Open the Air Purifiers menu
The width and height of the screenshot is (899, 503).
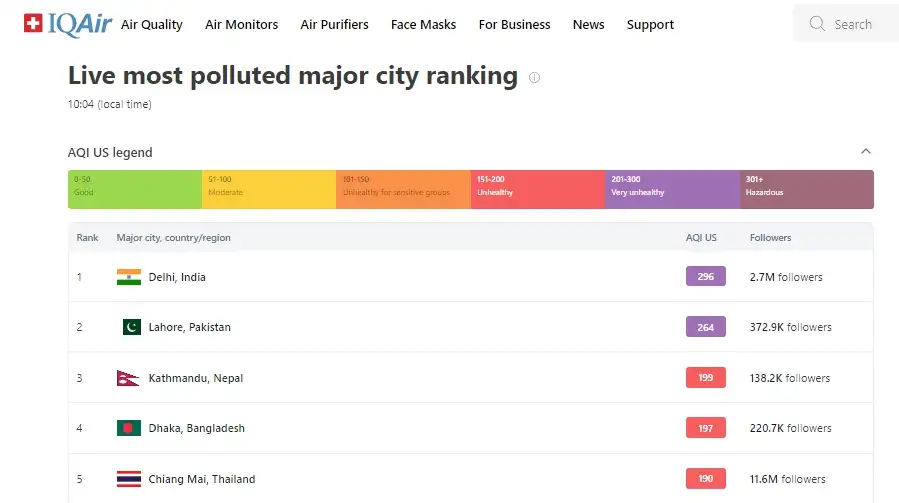(x=334, y=24)
